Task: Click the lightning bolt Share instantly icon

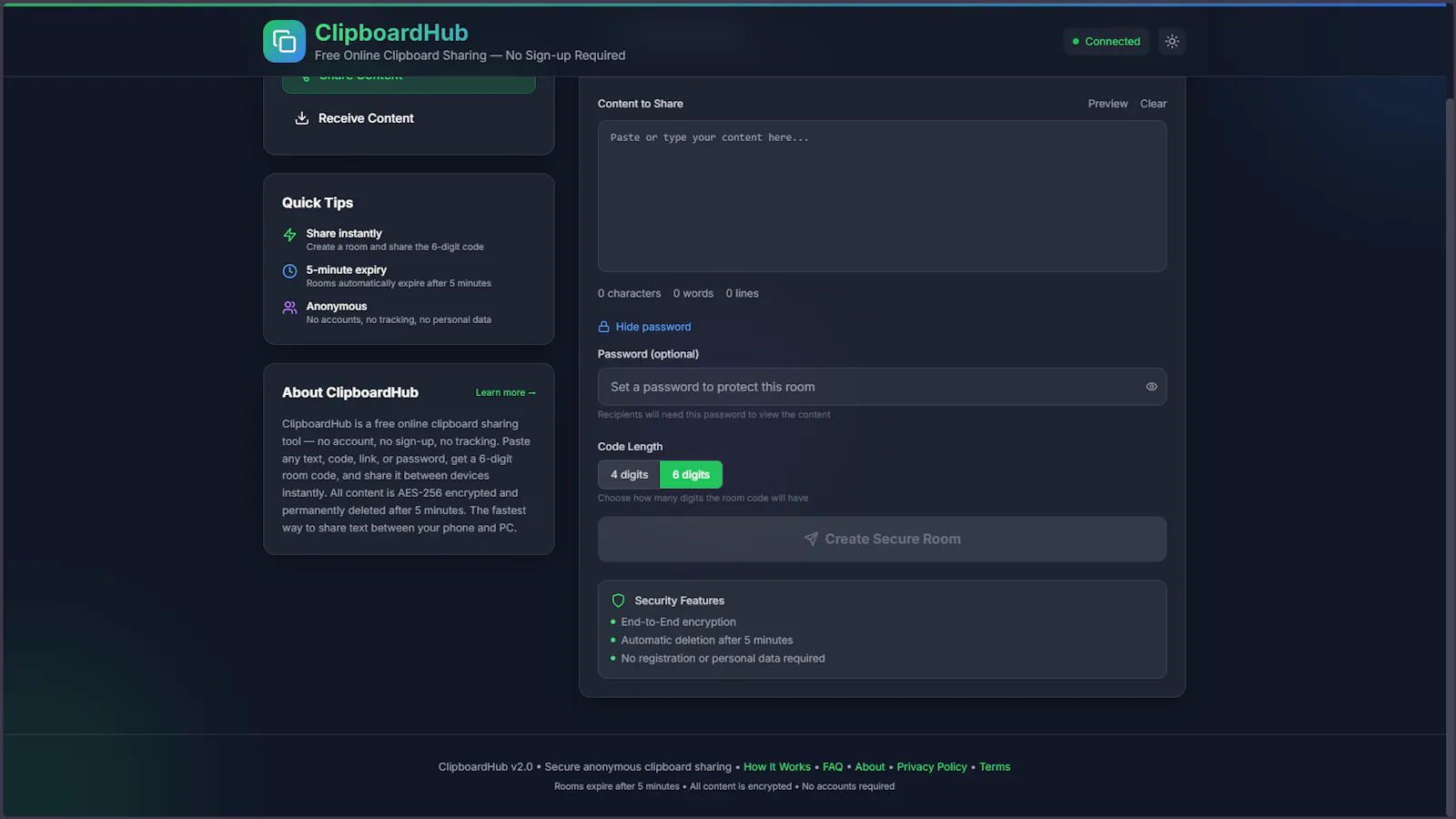Action: [289, 235]
